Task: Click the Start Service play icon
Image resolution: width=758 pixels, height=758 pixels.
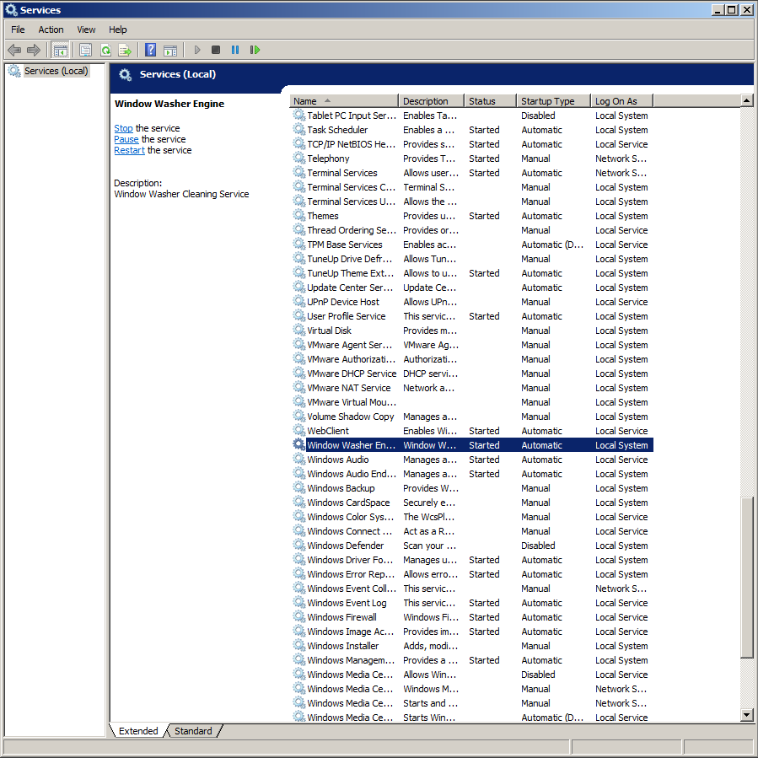Action: click(x=197, y=50)
